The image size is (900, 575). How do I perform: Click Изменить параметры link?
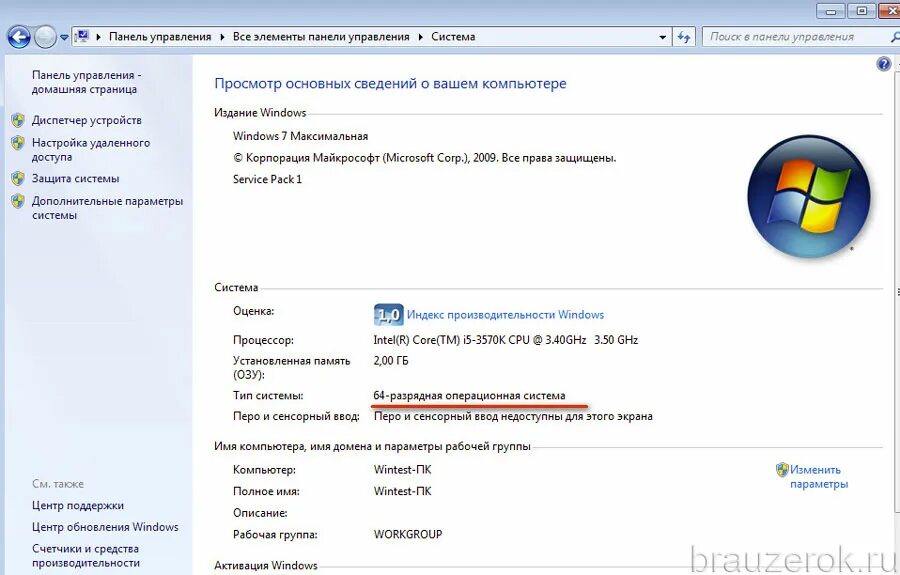[818, 477]
